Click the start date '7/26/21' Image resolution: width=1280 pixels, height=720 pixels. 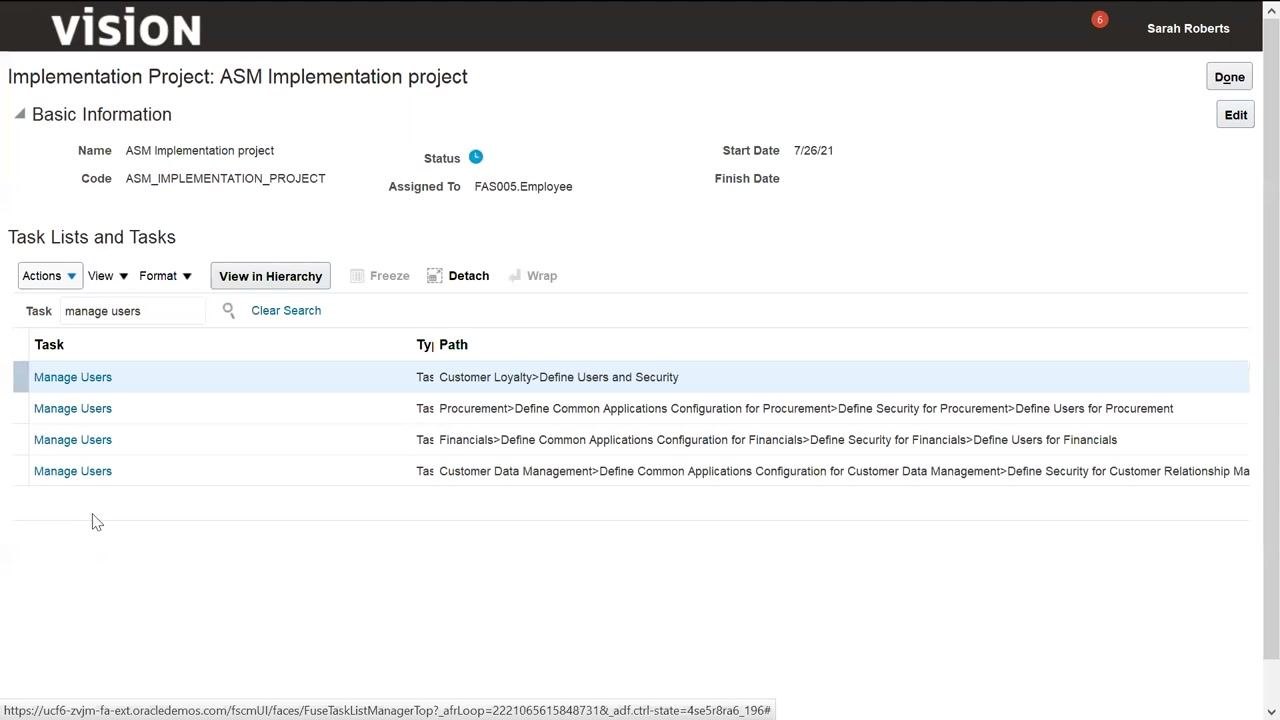pos(813,151)
